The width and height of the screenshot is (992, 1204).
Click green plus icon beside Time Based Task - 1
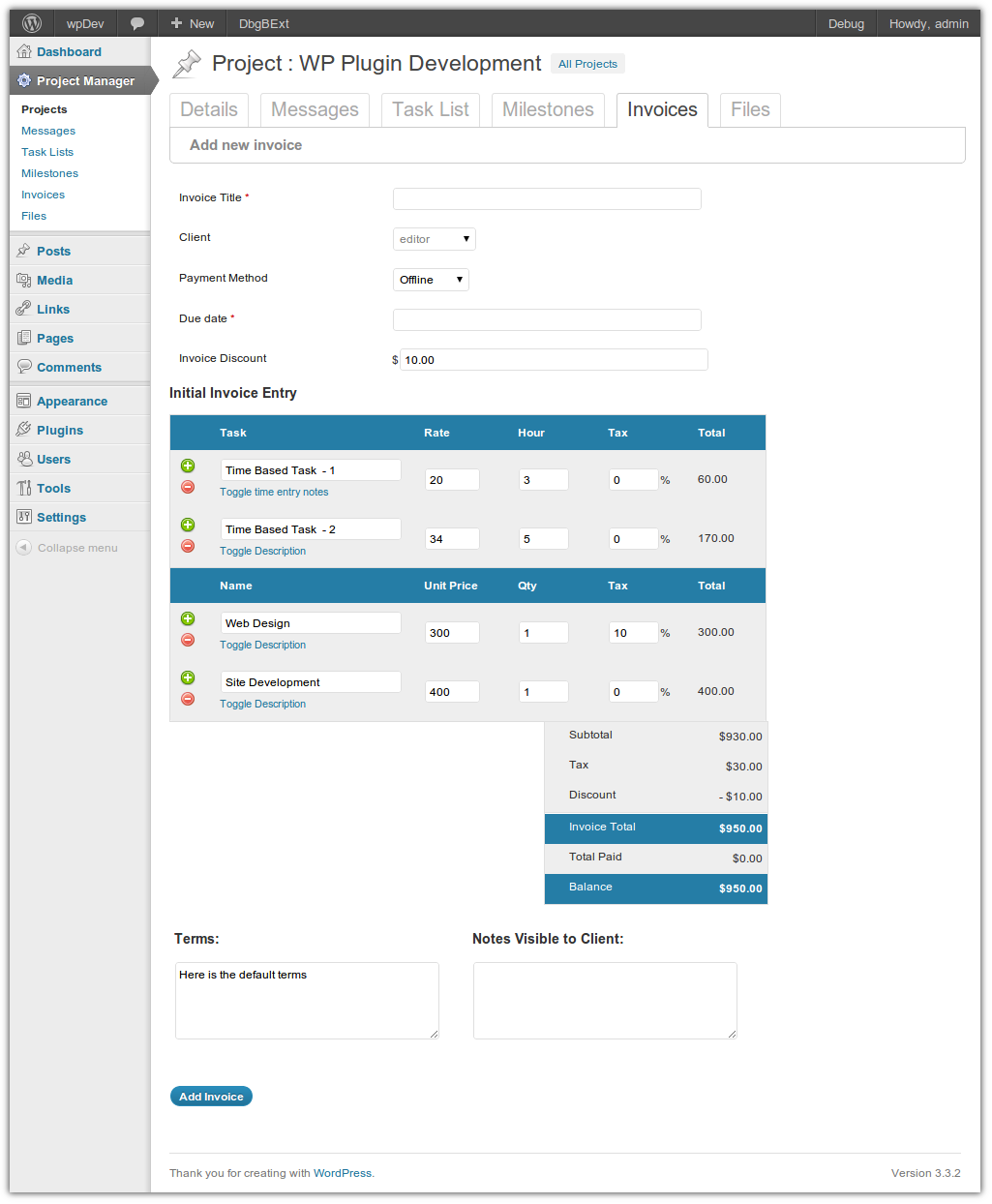[188, 466]
